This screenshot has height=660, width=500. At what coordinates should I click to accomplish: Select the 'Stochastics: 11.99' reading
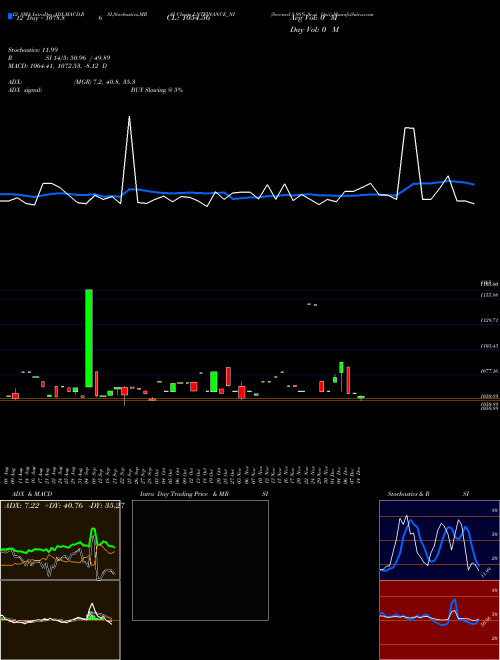point(33,50)
